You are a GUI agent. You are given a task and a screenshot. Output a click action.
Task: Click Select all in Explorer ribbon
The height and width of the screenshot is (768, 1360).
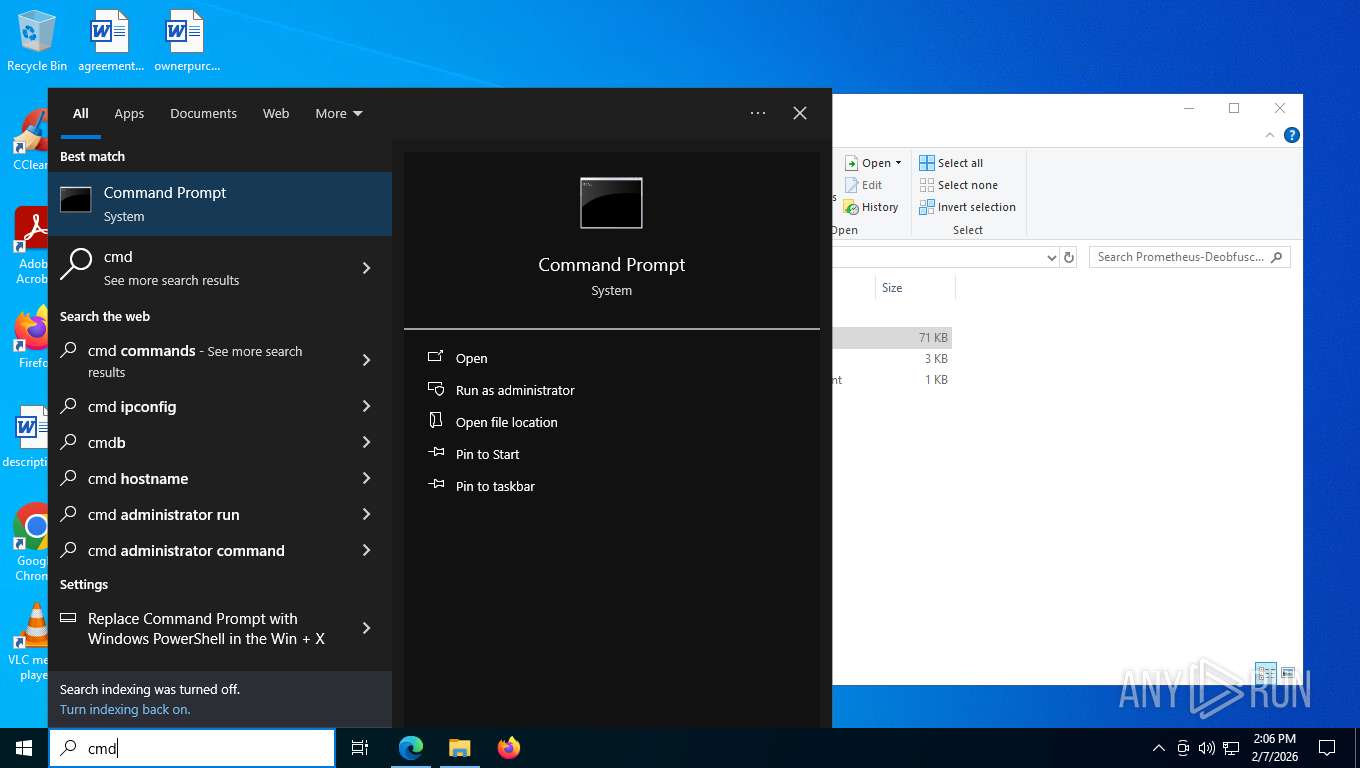(x=951, y=163)
